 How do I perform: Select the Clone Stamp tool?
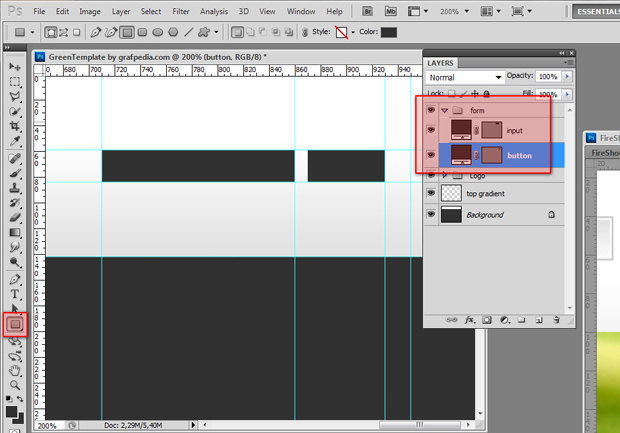point(15,188)
